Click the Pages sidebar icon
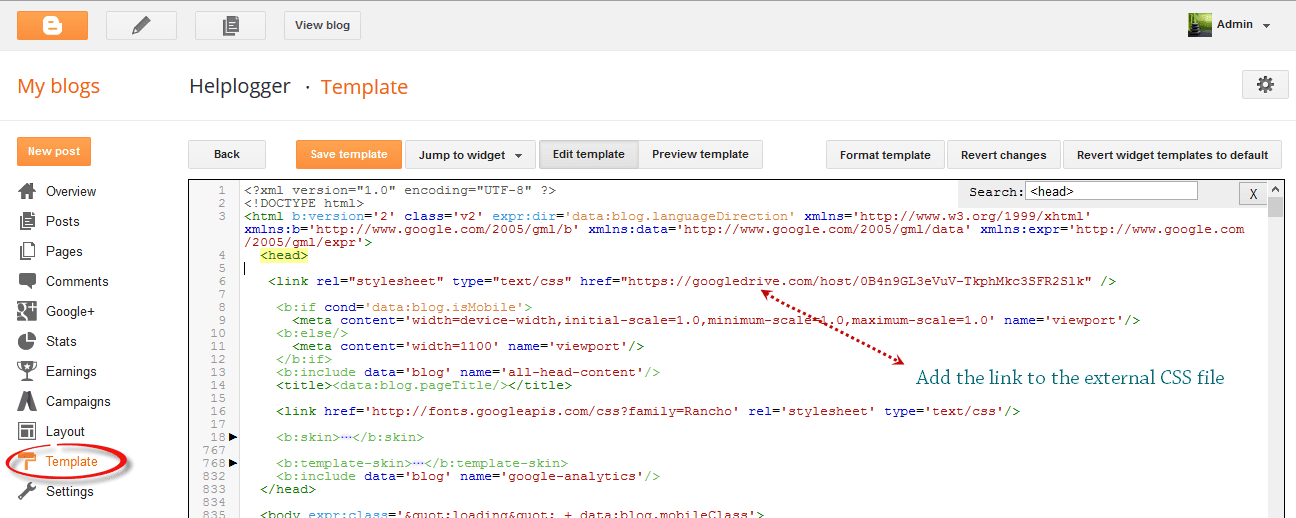This screenshot has height=518, width=1296. coord(28,251)
